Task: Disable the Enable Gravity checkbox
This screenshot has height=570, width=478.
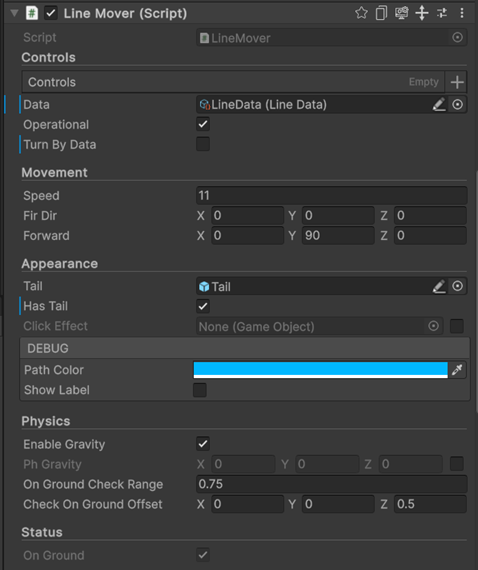Action: [x=203, y=444]
